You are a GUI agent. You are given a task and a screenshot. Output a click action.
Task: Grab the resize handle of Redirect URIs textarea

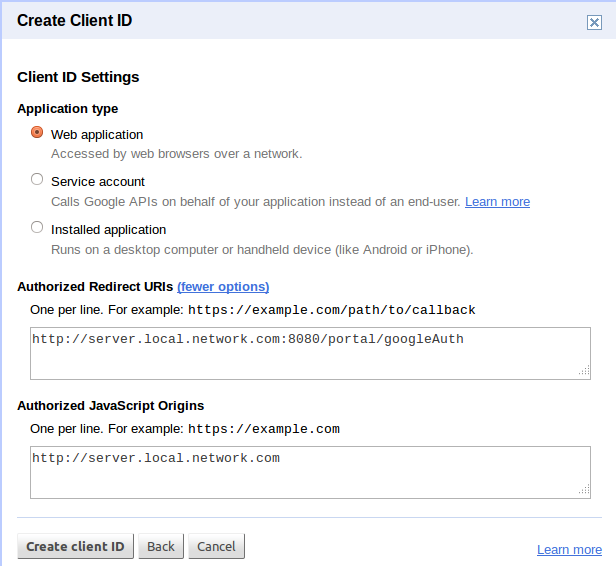pyautogui.click(x=585, y=371)
